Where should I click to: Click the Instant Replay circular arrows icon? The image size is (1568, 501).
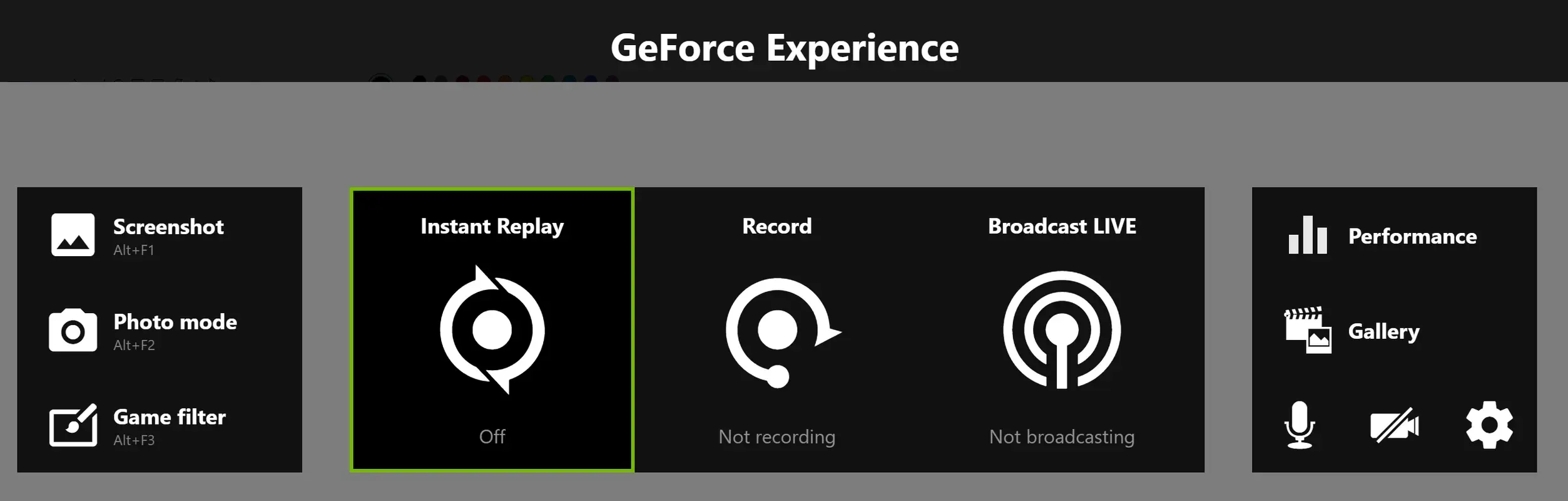point(492,329)
